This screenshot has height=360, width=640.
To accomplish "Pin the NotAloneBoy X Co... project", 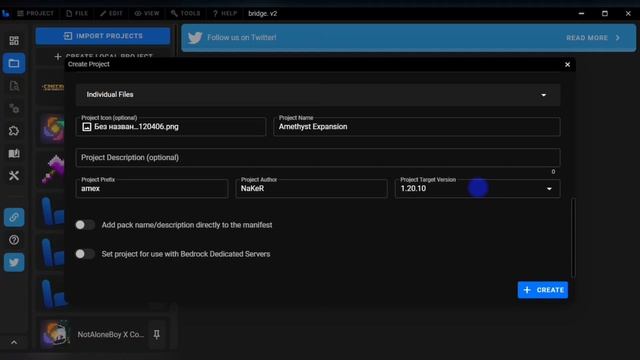I will 157,335.
